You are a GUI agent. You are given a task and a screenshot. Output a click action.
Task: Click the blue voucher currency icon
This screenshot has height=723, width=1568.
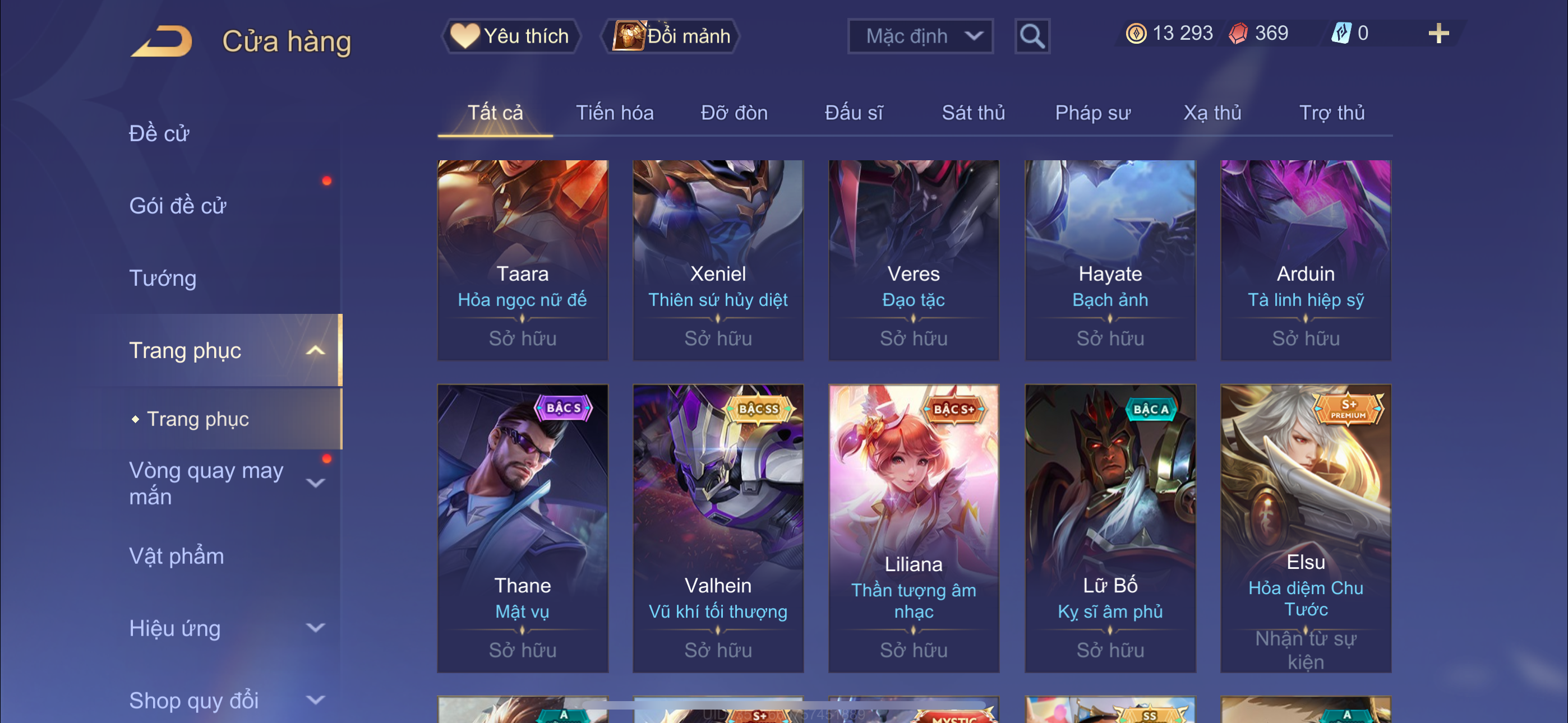1341,34
